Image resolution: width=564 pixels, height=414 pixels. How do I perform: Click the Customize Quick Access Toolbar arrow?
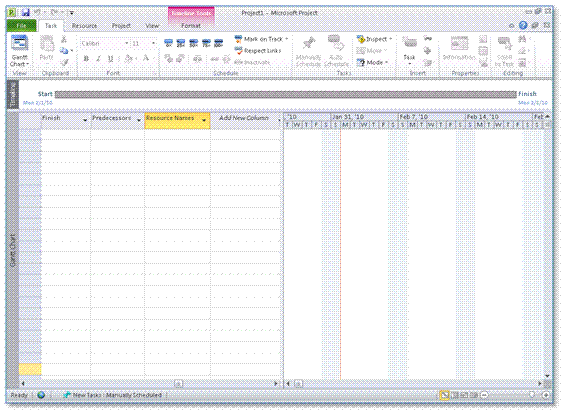pos(72,13)
